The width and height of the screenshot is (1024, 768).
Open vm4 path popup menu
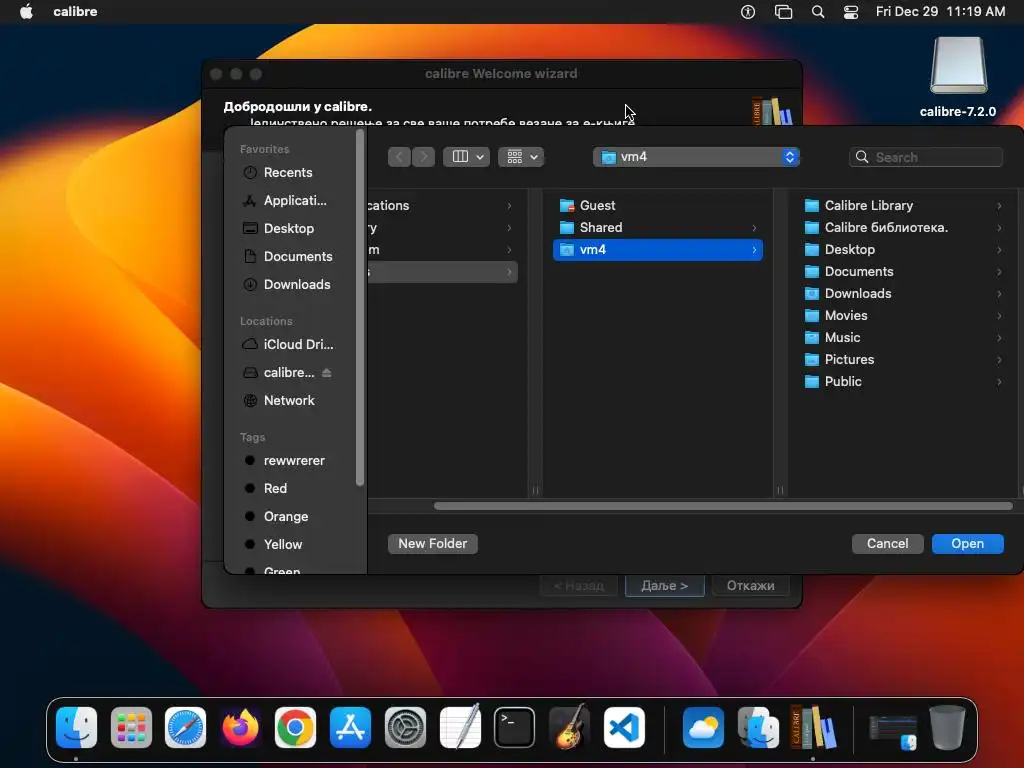pos(696,157)
